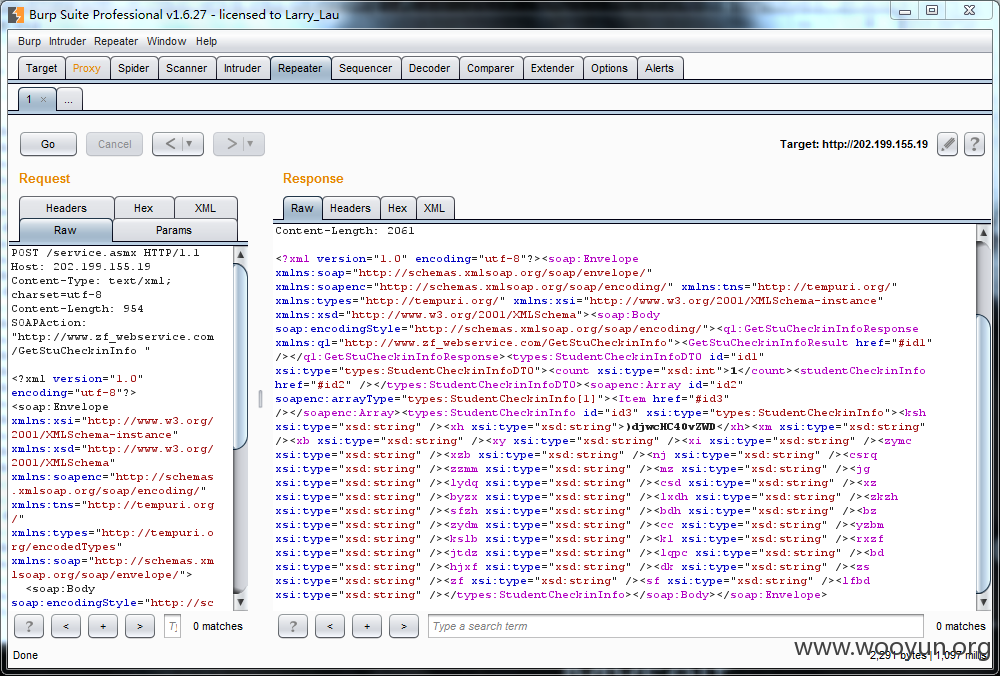
Task: Switch to the Options tab
Action: 610,68
